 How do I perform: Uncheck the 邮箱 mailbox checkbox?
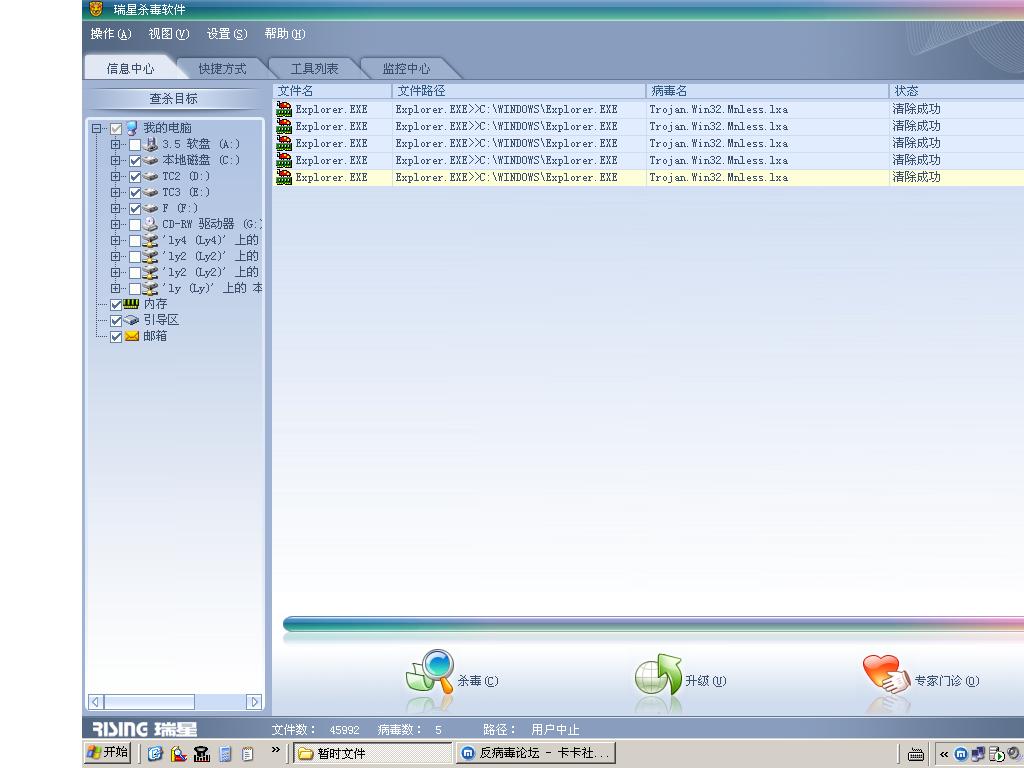click(x=116, y=337)
